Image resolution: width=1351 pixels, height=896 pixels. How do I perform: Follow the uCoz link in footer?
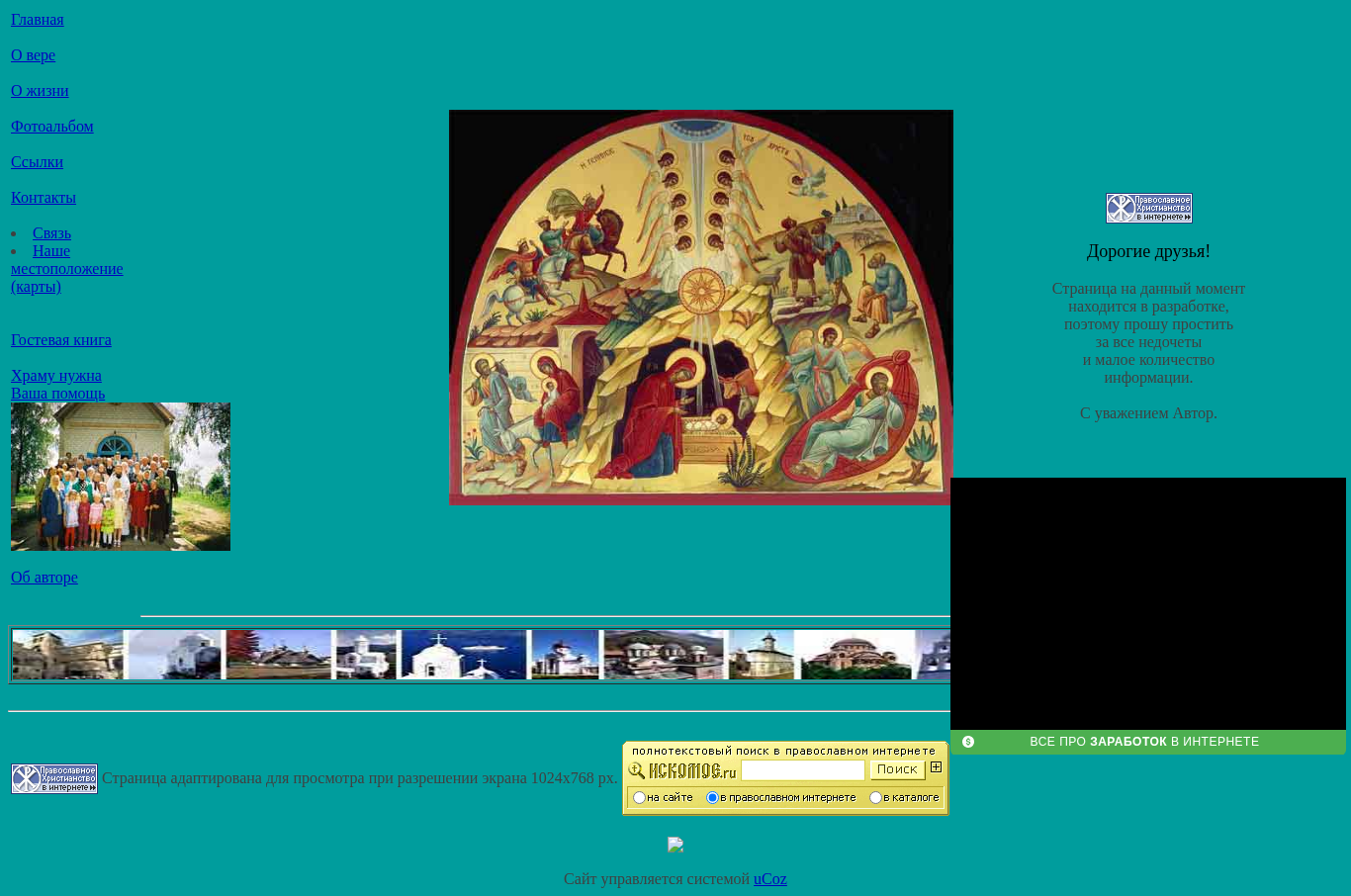point(770,879)
